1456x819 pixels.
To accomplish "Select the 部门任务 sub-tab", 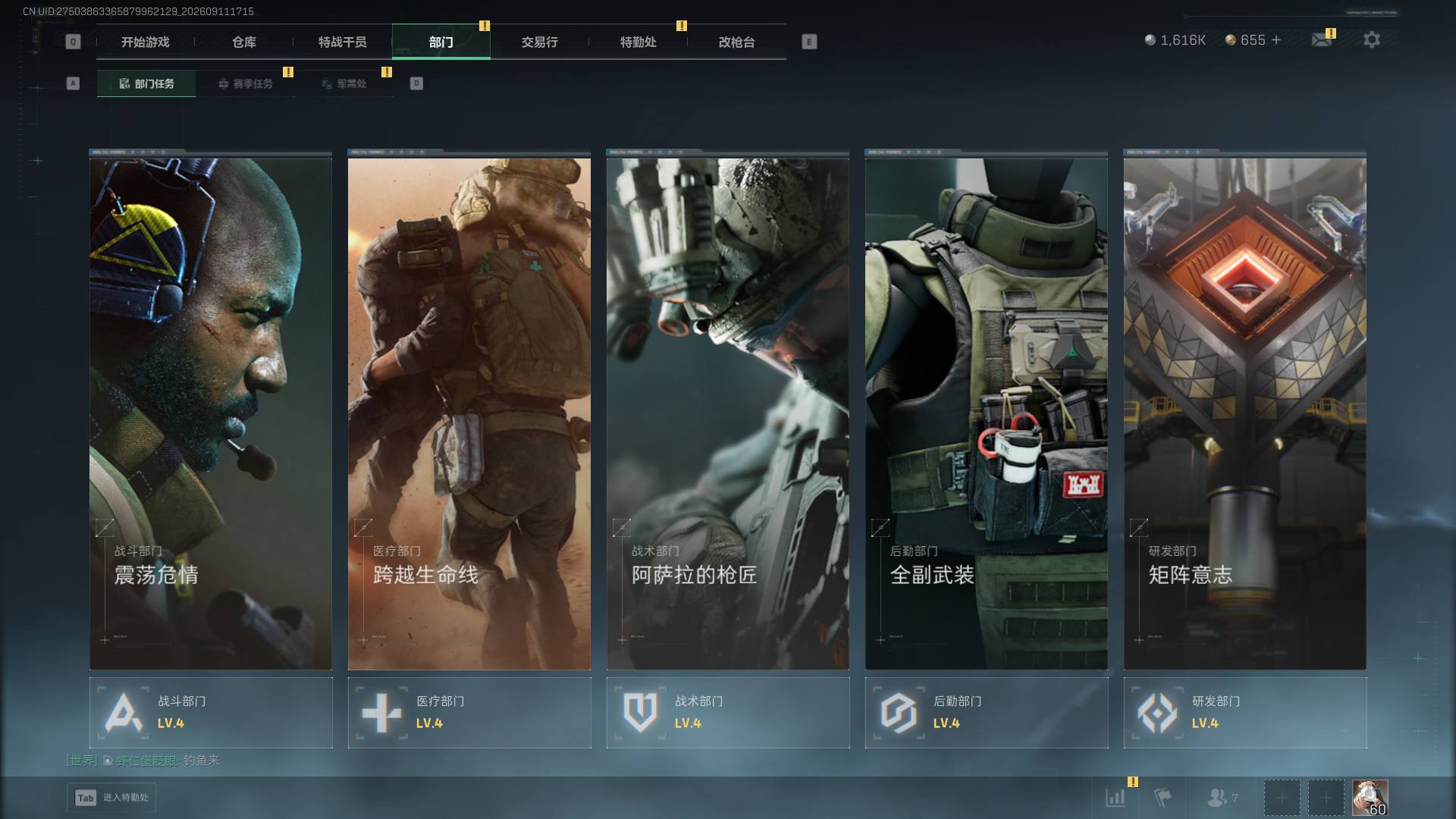I will click(x=146, y=83).
